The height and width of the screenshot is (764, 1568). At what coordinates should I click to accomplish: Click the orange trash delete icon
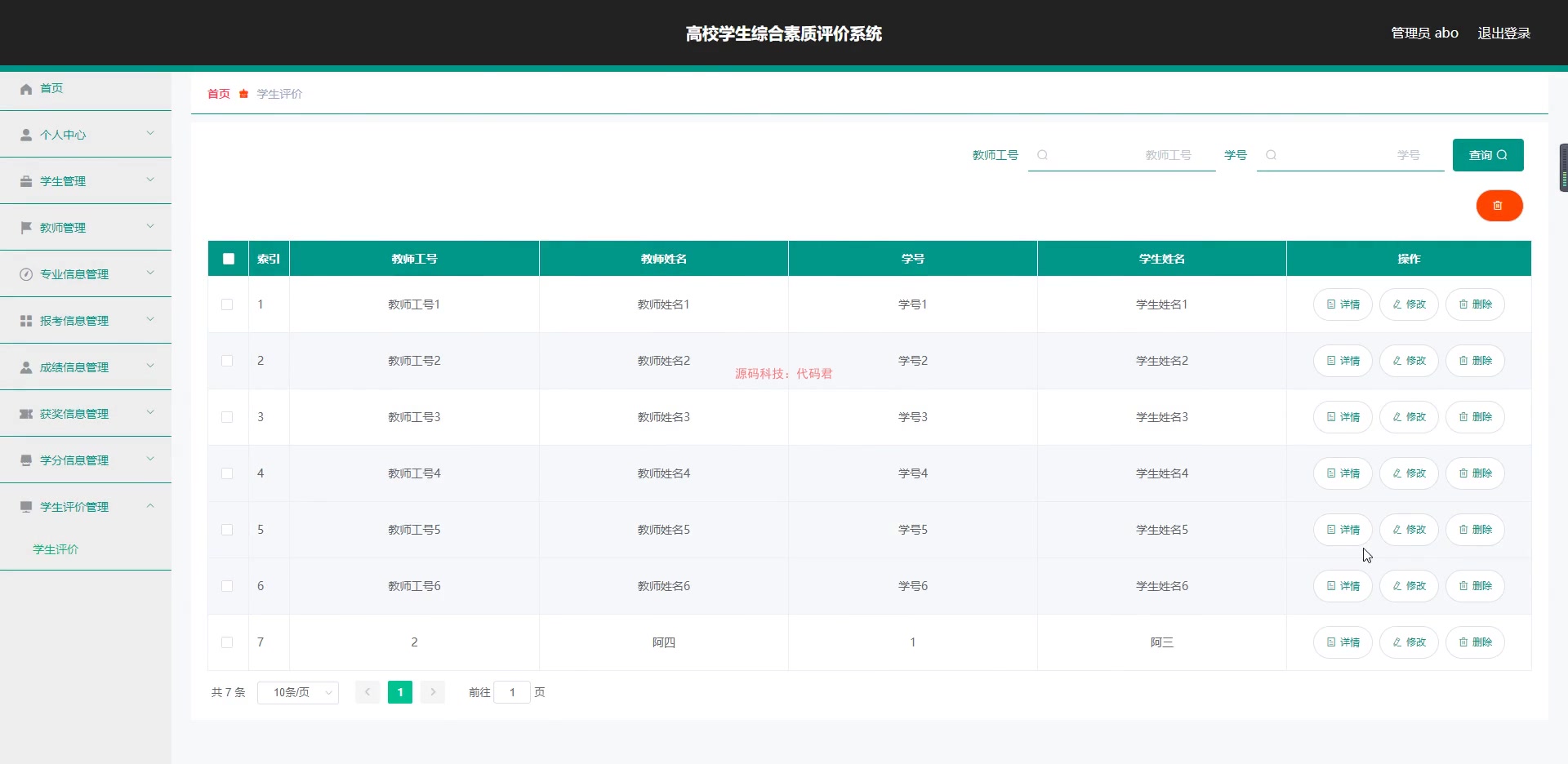1499,206
